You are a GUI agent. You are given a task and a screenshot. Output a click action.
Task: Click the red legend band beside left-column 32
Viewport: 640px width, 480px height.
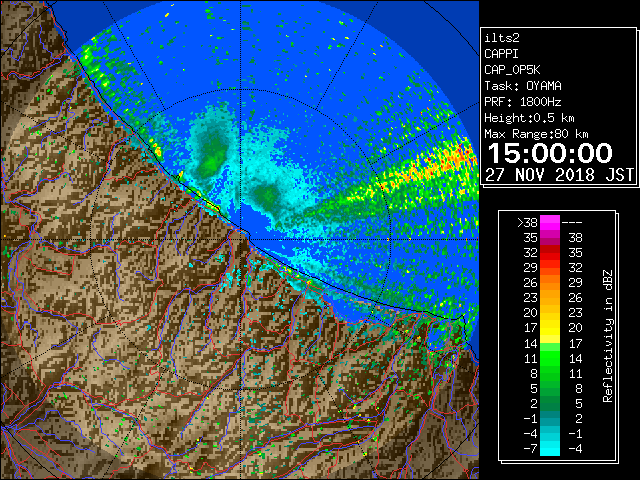click(550, 253)
